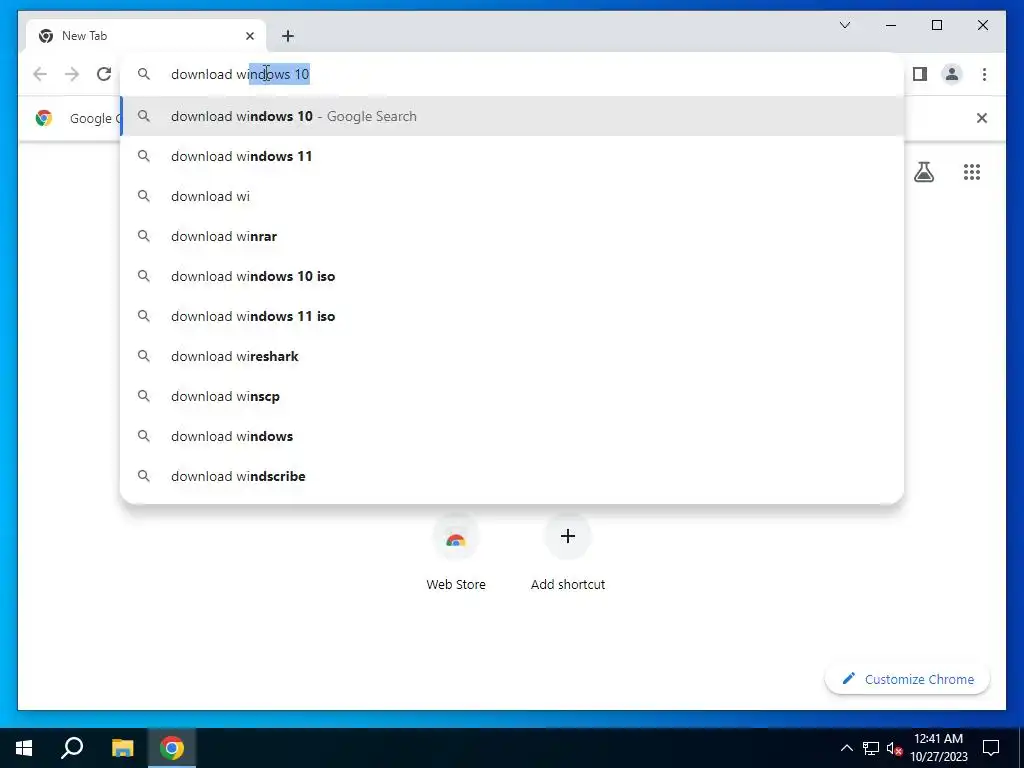Close the Chrome window
Image resolution: width=1024 pixels, height=768 pixels.
click(x=982, y=25)
